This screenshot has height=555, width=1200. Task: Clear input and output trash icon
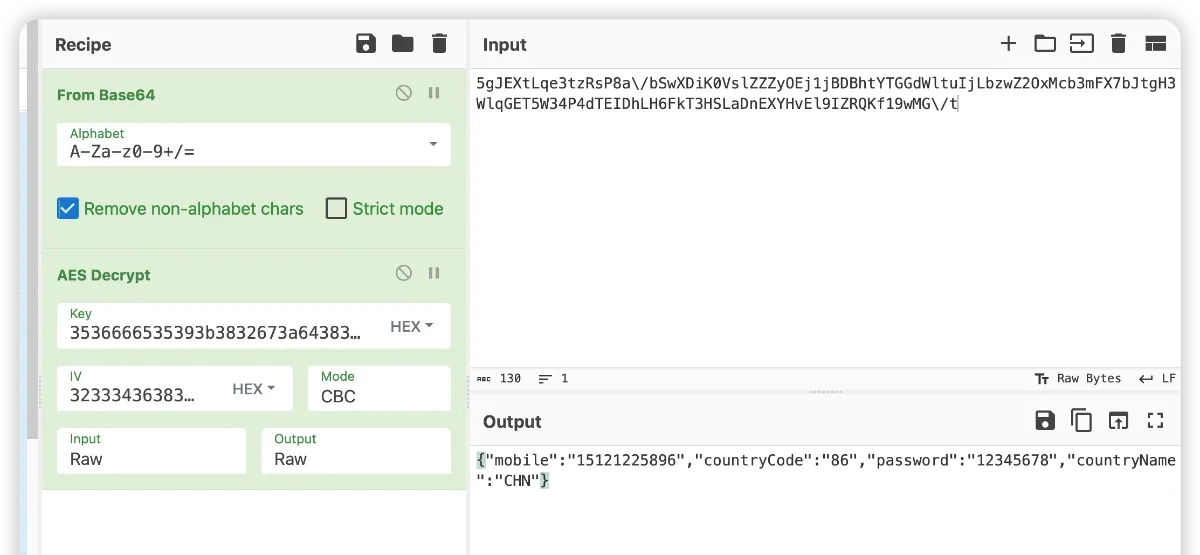1119,43
